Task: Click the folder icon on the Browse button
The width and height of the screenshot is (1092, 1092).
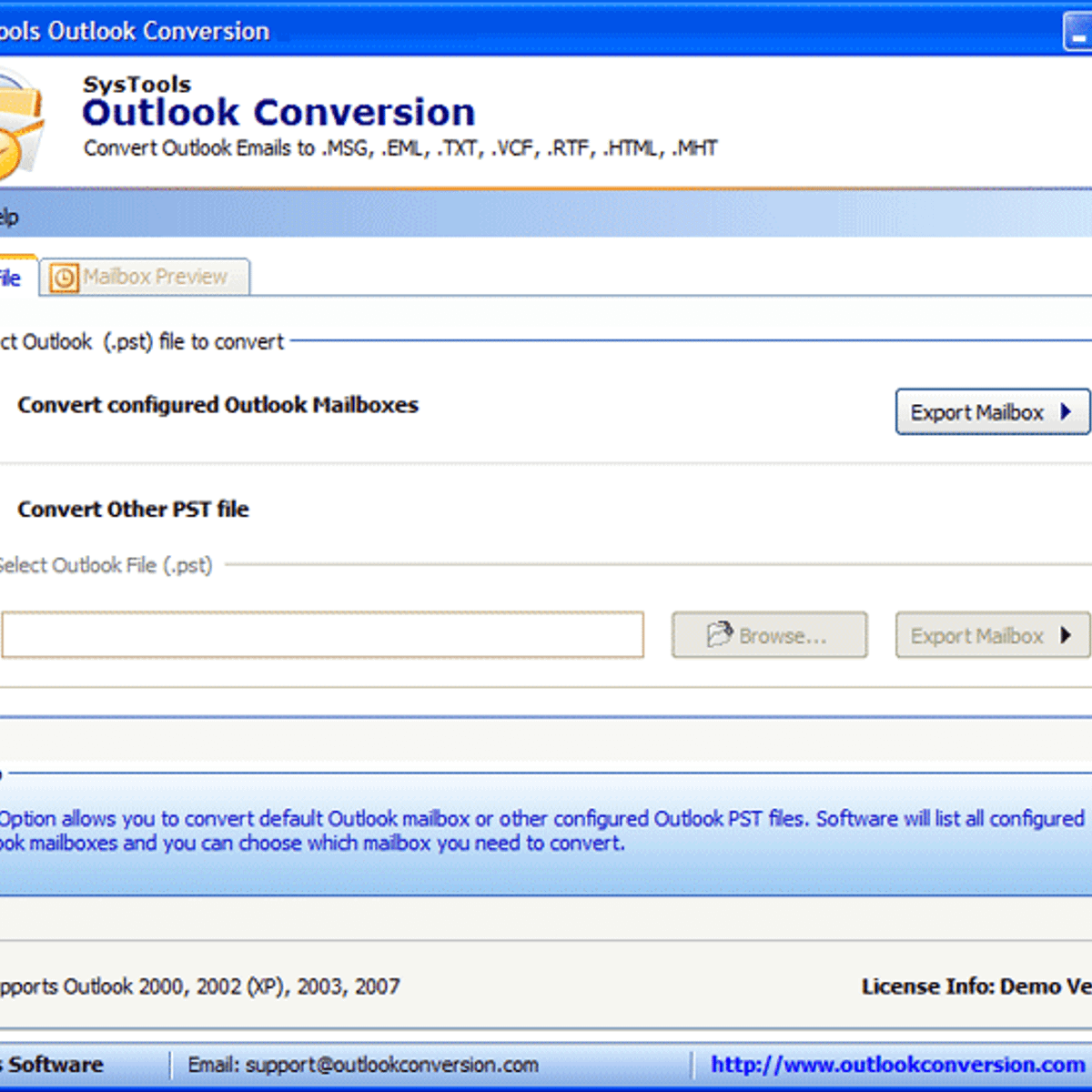Action: 719,633
